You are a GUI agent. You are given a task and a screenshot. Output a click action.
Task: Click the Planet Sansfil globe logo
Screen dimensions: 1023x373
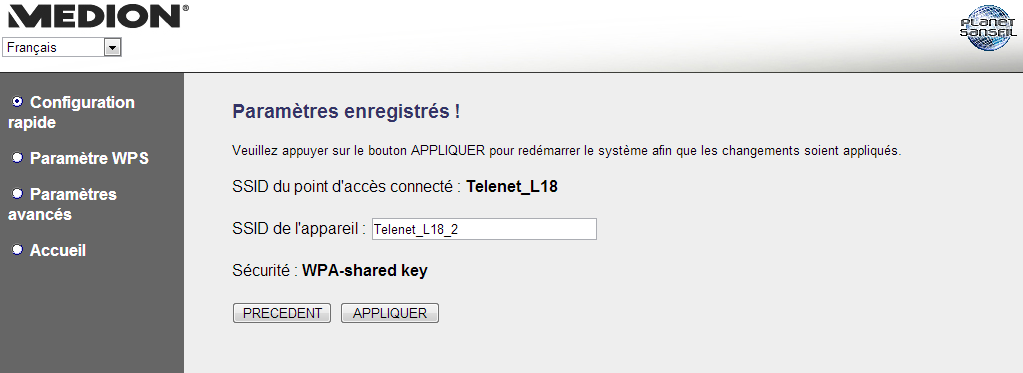click(x=988, y=28)
